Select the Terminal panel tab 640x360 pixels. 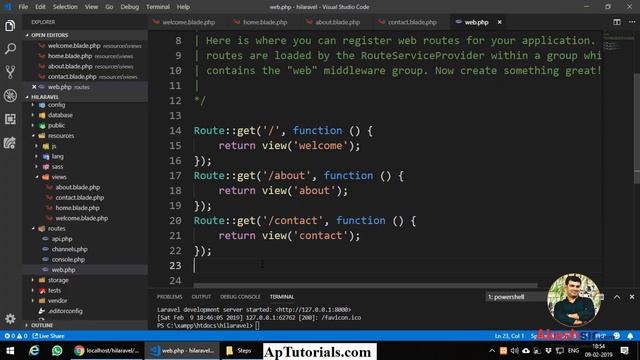[282, 297]
